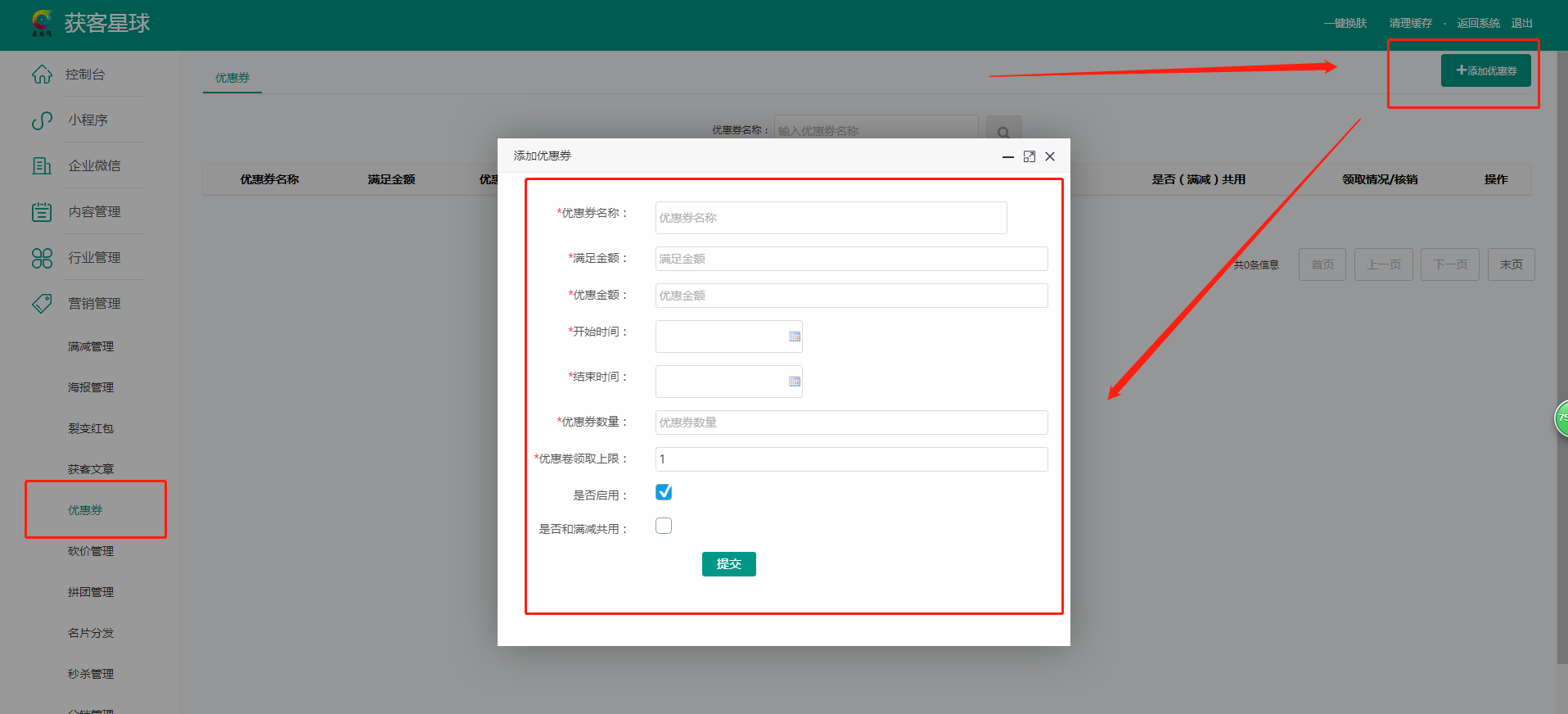Open the 开始时间 calendar picker
This screenshot has width=1568, height=714.
click(794, 337)
